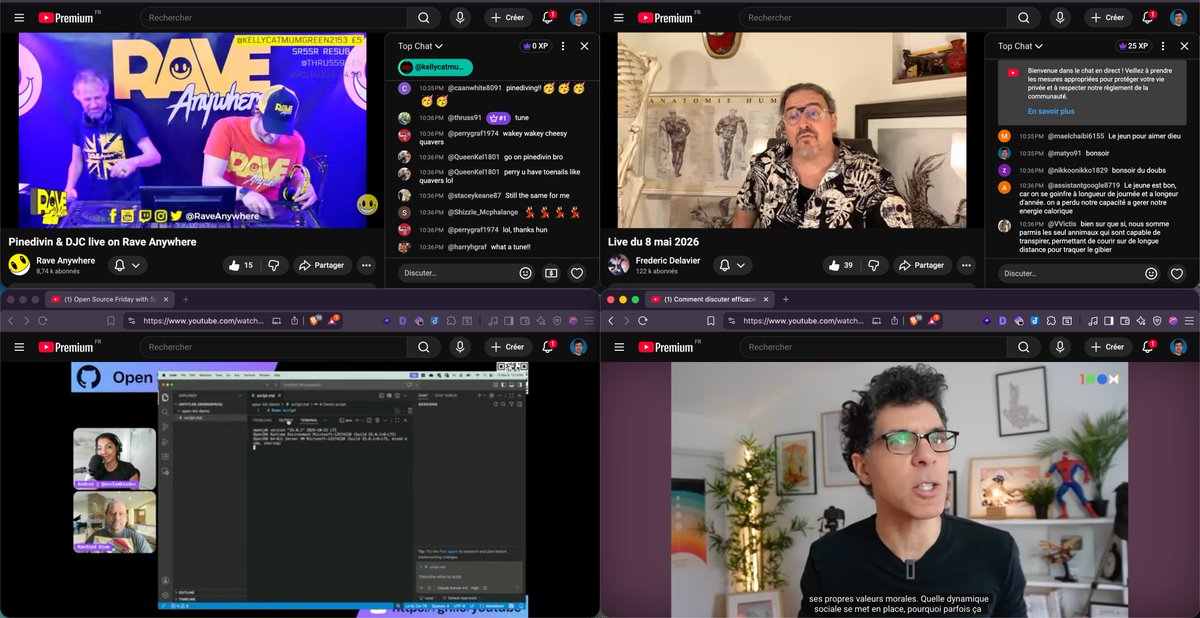Open emoji picker in Frederic Delavier chat
The image size is (1200, 618).
point(1151,273)
